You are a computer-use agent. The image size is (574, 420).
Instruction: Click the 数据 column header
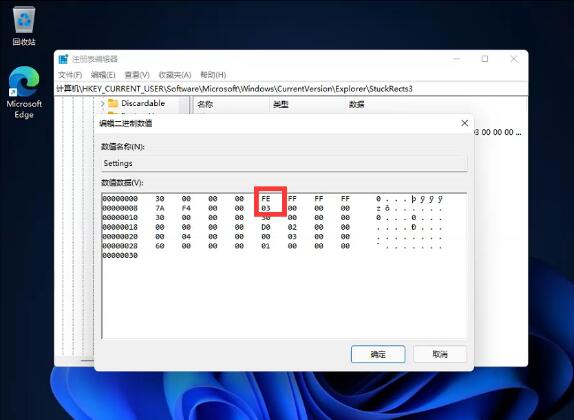(357, 104)
